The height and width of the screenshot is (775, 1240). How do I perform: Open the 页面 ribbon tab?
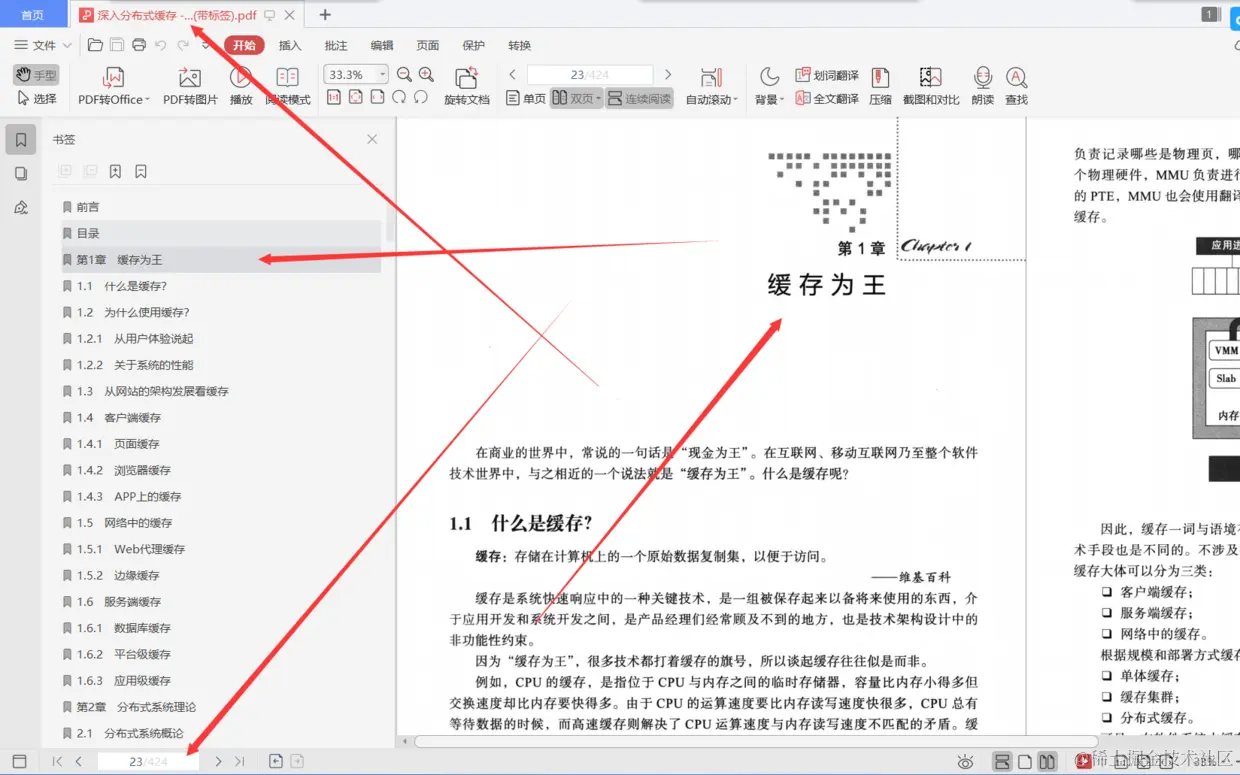click(428, 45)
